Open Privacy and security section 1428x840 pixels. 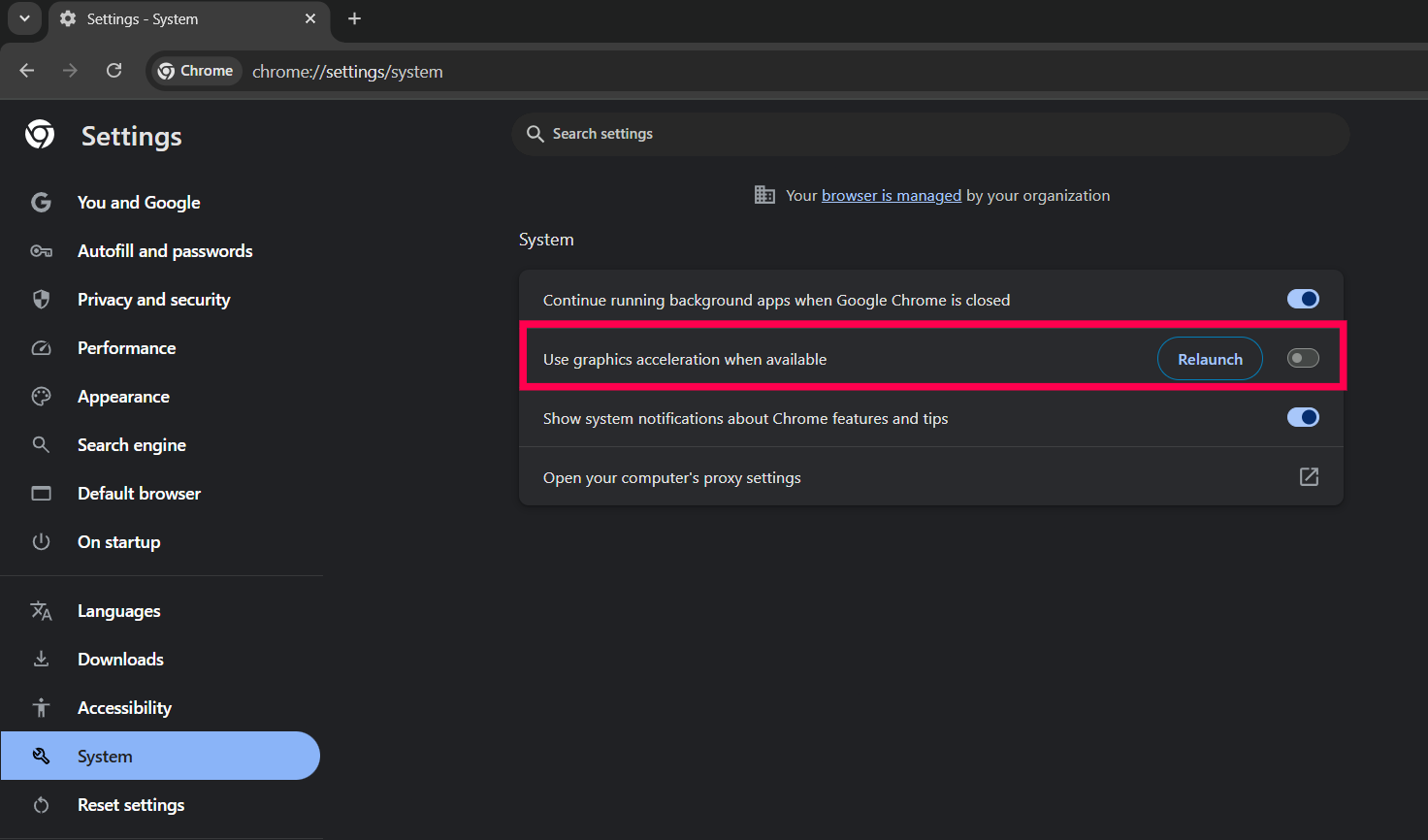point(154,300)
